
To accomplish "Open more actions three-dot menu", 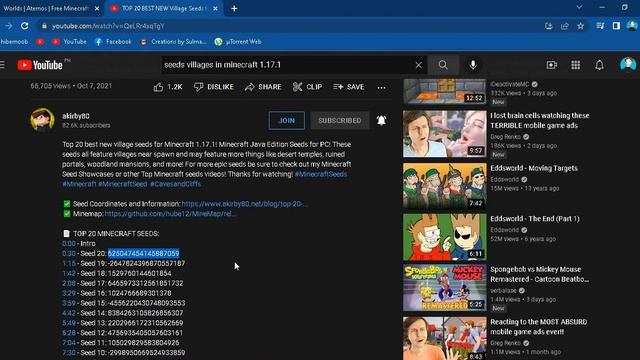I will coord(381,87).
